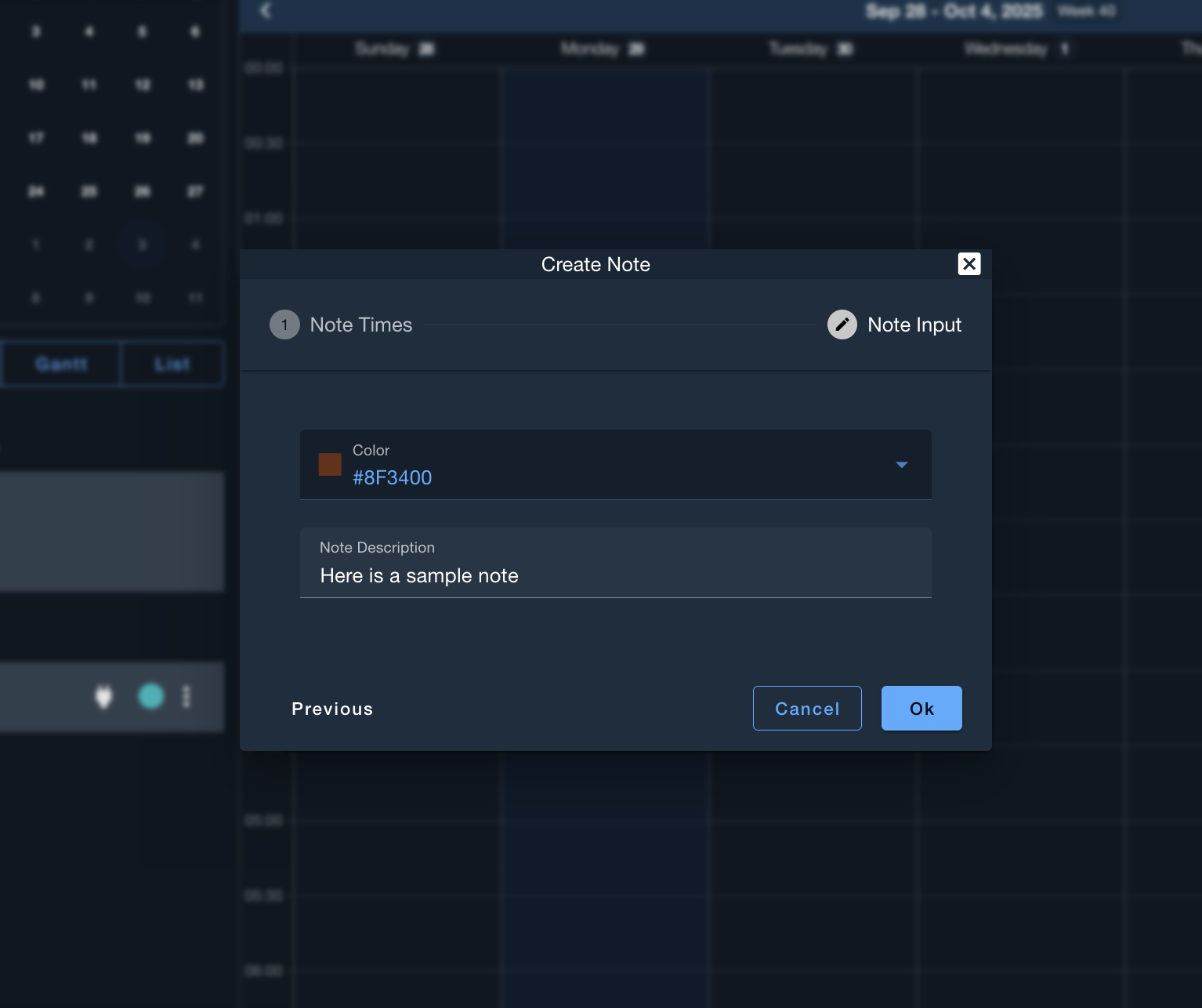The width and height of the screenshot is (1202, 1008).
Task: Click the brown color swatch square
Action: click(330, 465)
